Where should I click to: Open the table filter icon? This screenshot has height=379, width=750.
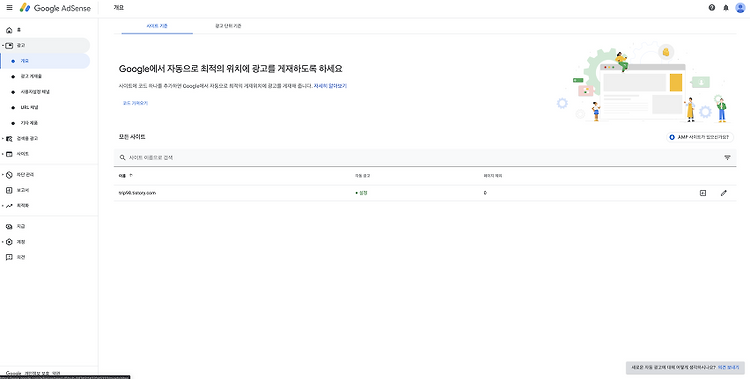coord(728,157)
